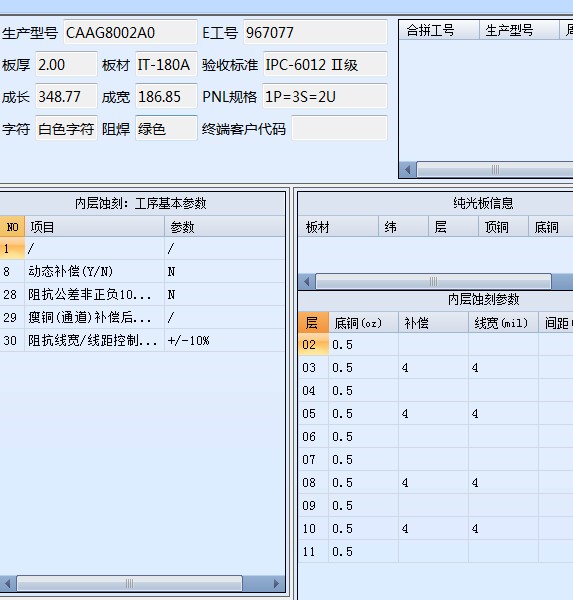Select the 瘦铜(通道)补偿后... row
The image size is (573, 600).
click(x=142, y=318)
